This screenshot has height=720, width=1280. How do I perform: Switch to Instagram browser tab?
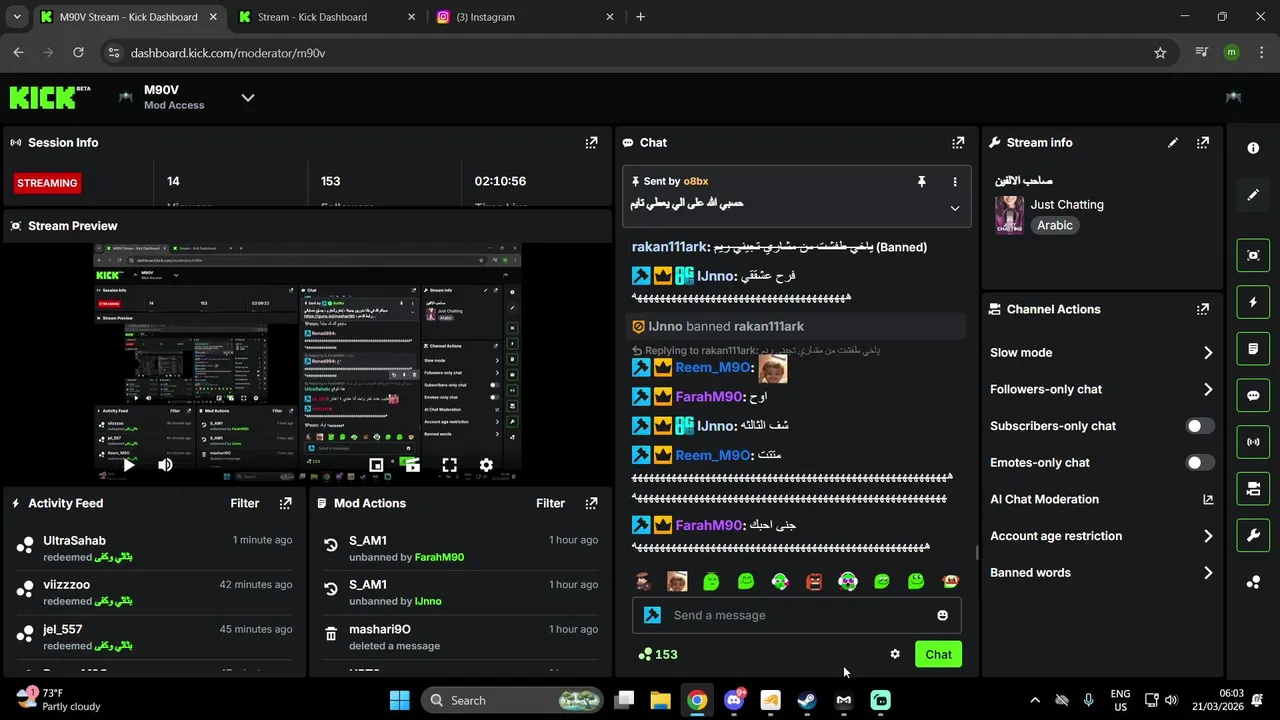click(x=525, y=17)
